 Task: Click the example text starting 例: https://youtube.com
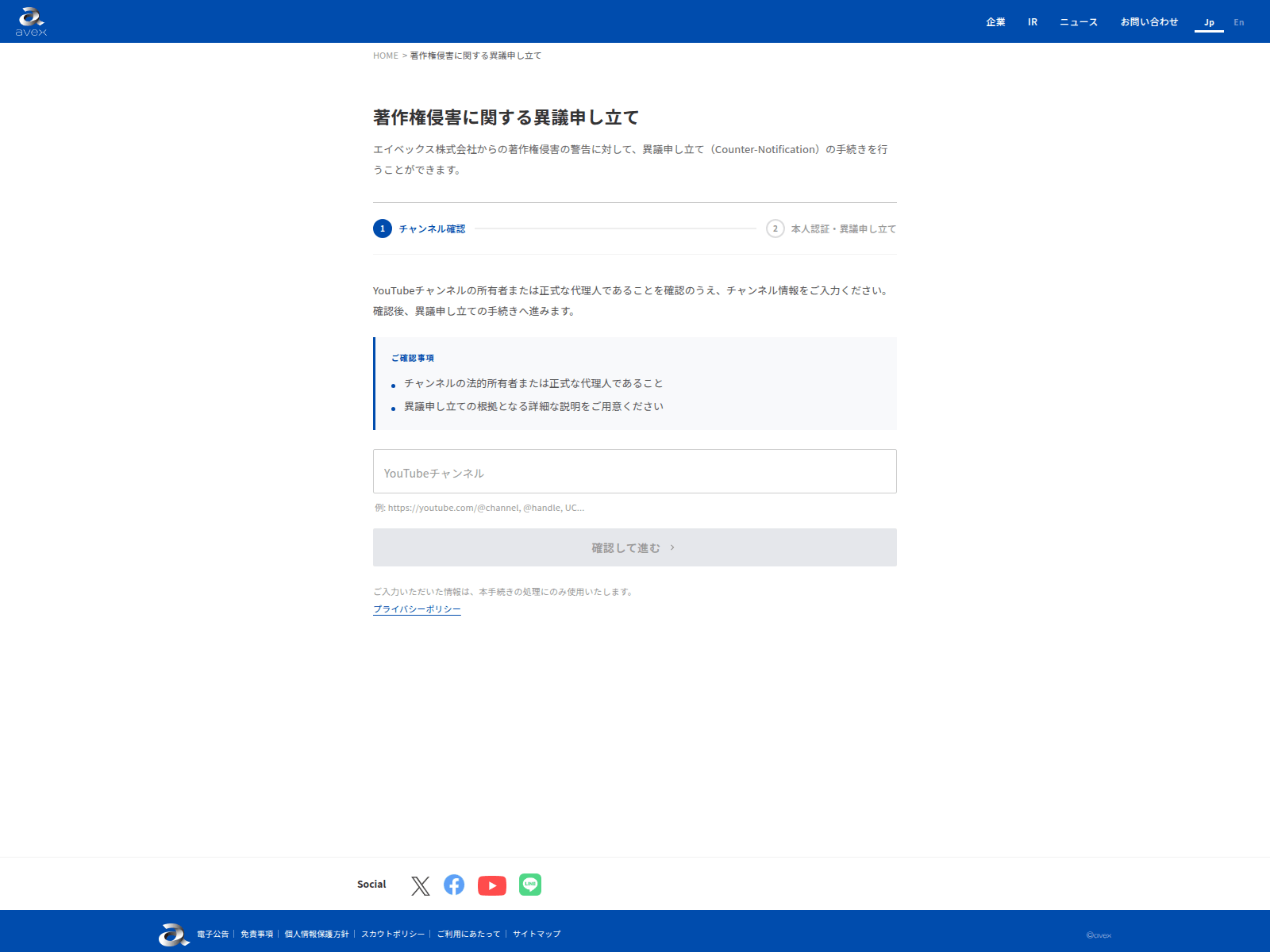click(479, 508)
